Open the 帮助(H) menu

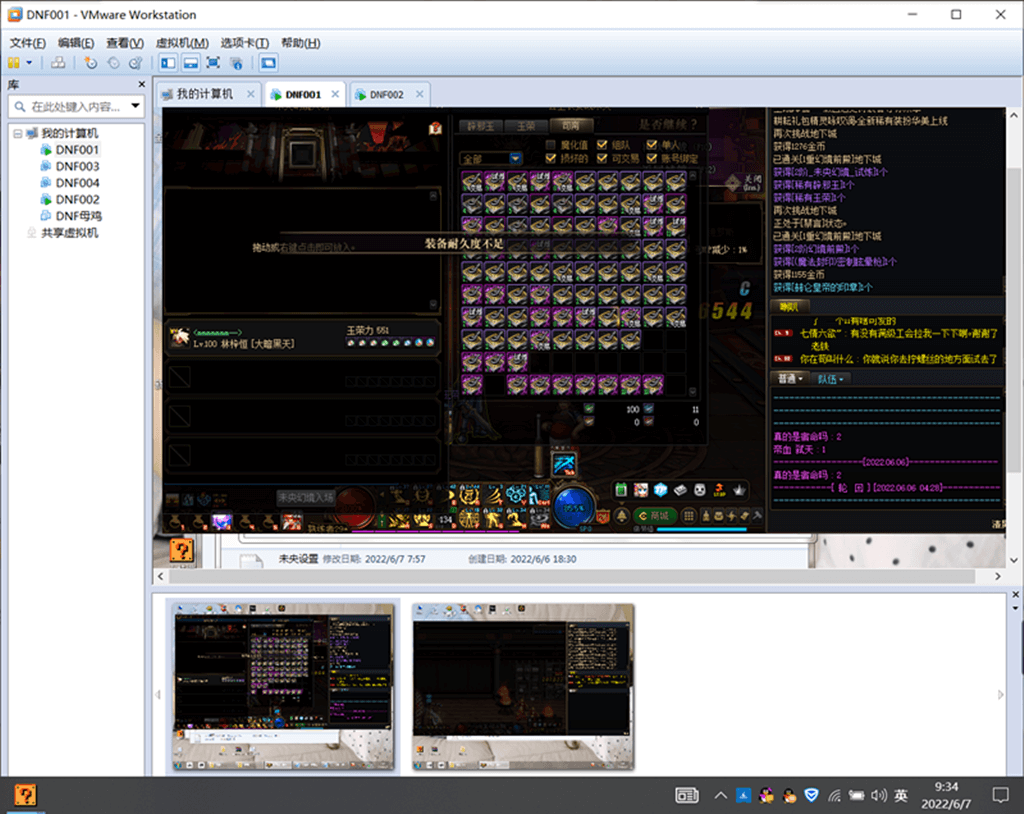[300, 43]
